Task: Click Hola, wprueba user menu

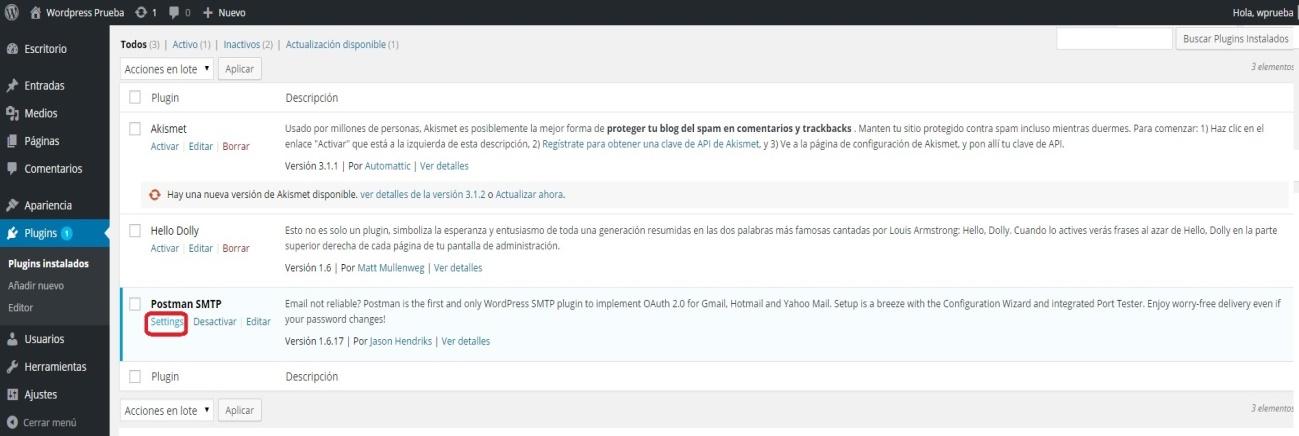Action: click(1264, 12)
